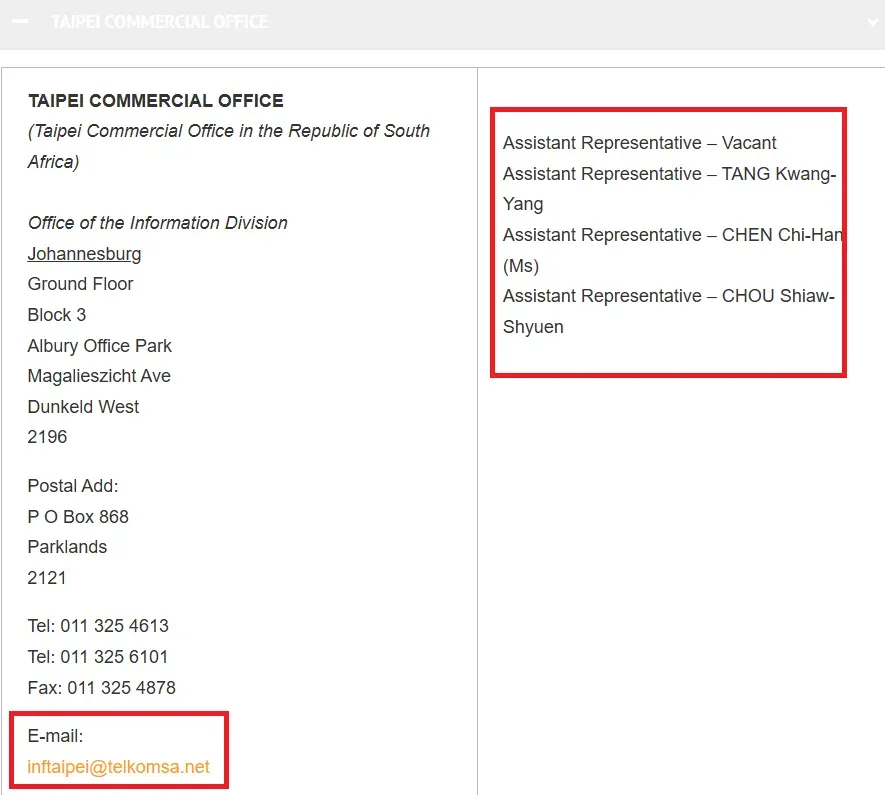Click the chevron arrow on the accordion header
885x795 pixels.
pyautogui.click(x=873, y=22)
